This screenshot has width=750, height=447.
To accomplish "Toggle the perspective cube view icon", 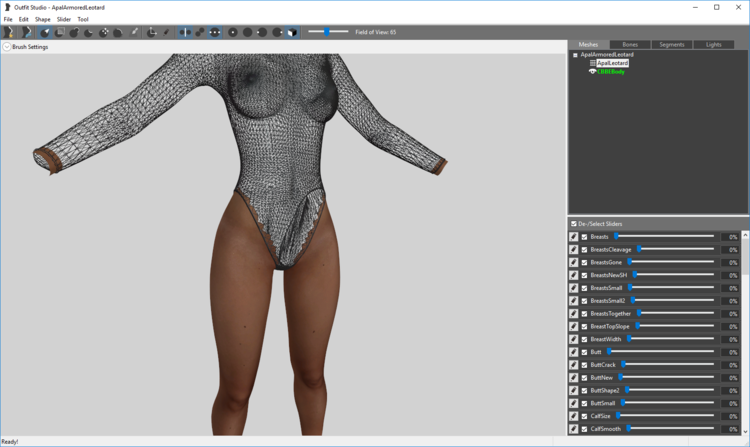I will tap(292, 32).
